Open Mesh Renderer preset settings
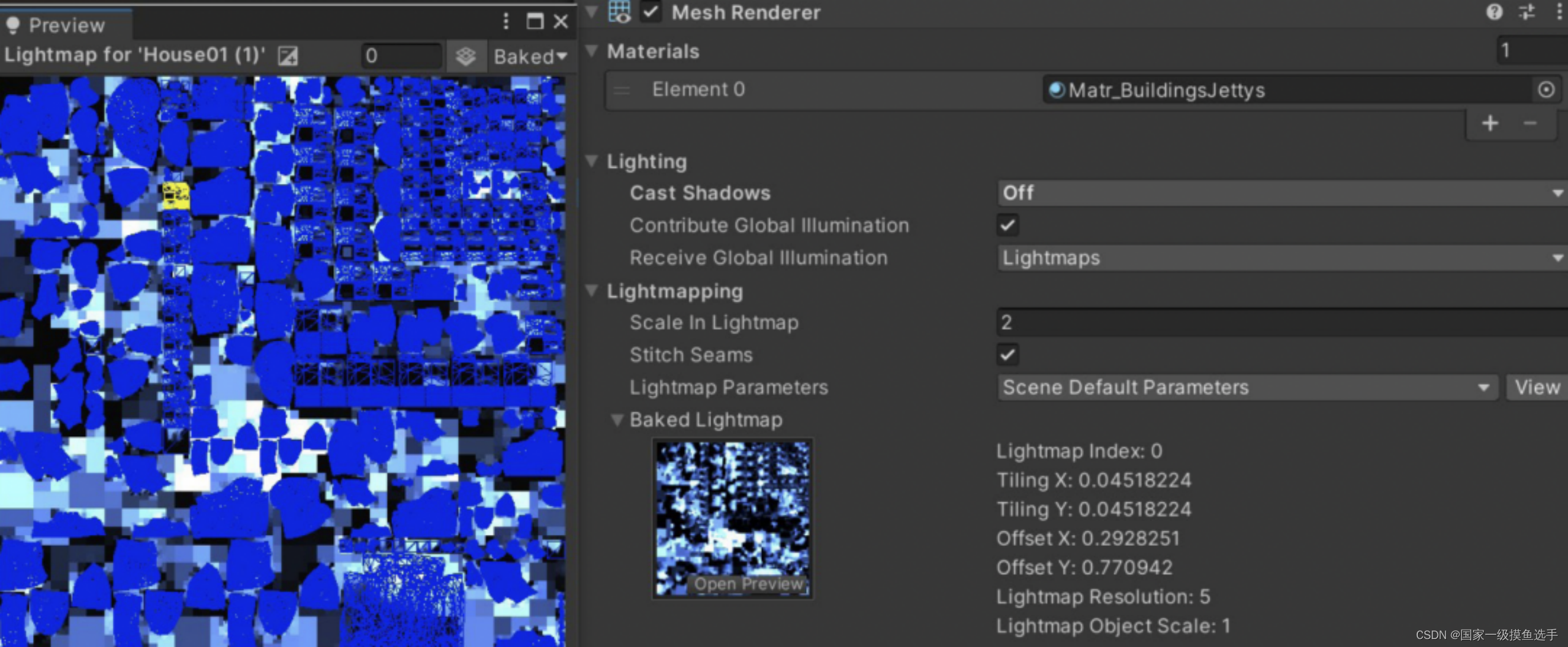 [1527, 12]
